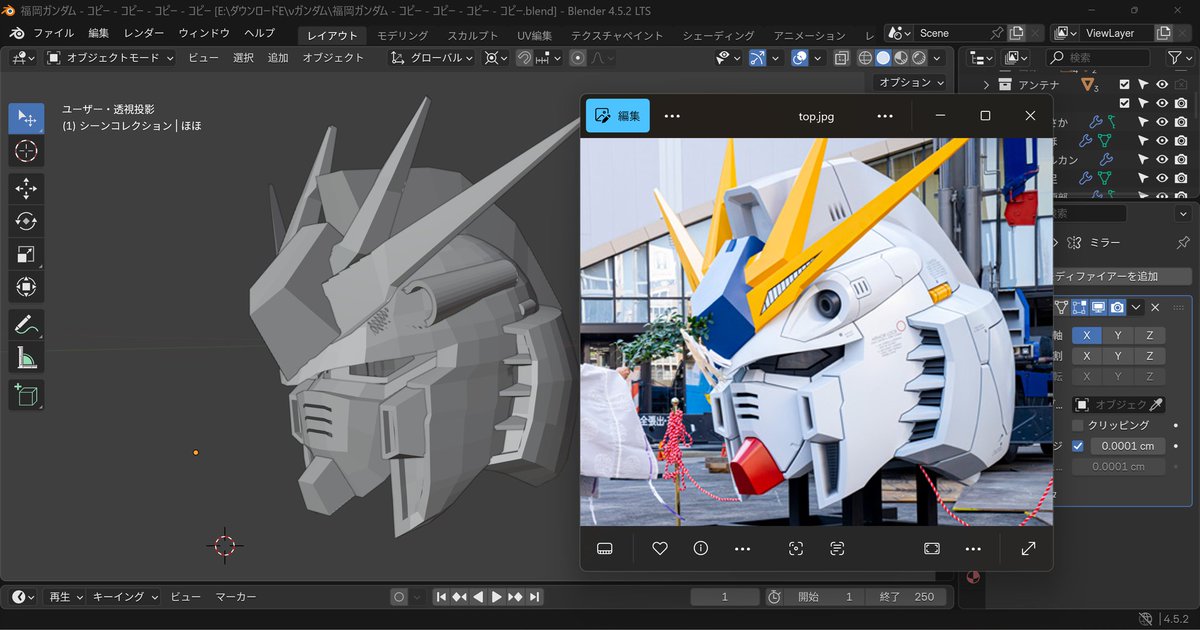This screenshot has height=630, width=1200.
Task: Click the visual search icon in Photos viewer
Action: click(x=796, y=548)
